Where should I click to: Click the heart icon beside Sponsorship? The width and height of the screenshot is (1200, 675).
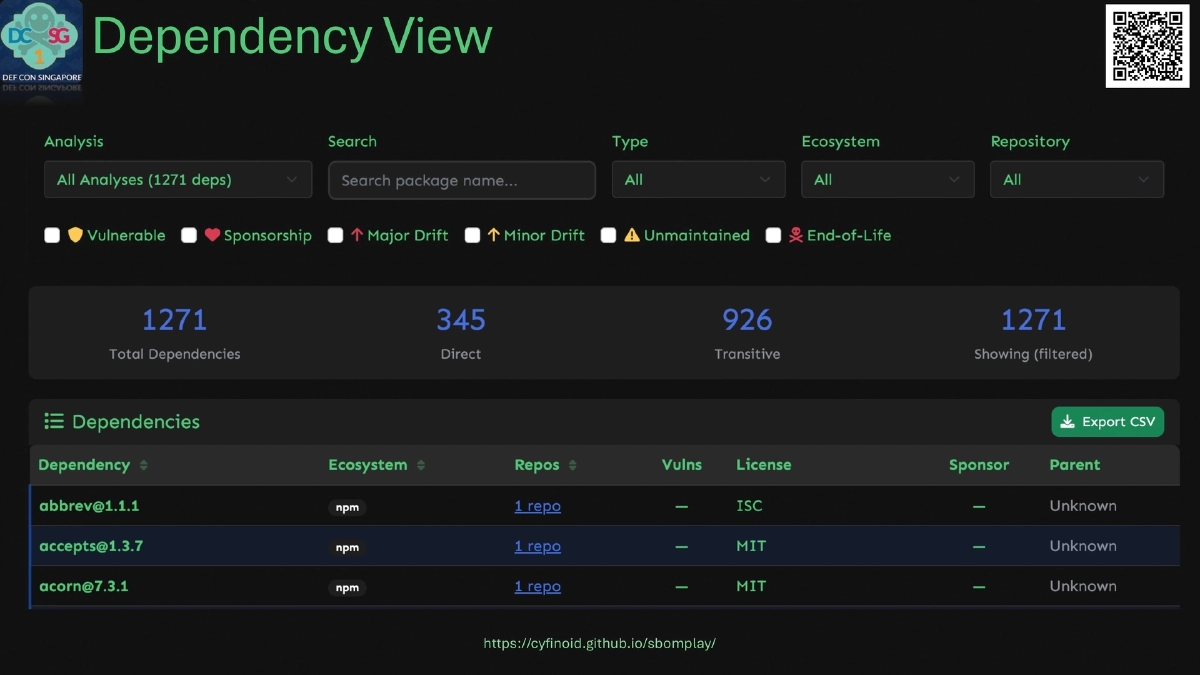click(212, 236)
